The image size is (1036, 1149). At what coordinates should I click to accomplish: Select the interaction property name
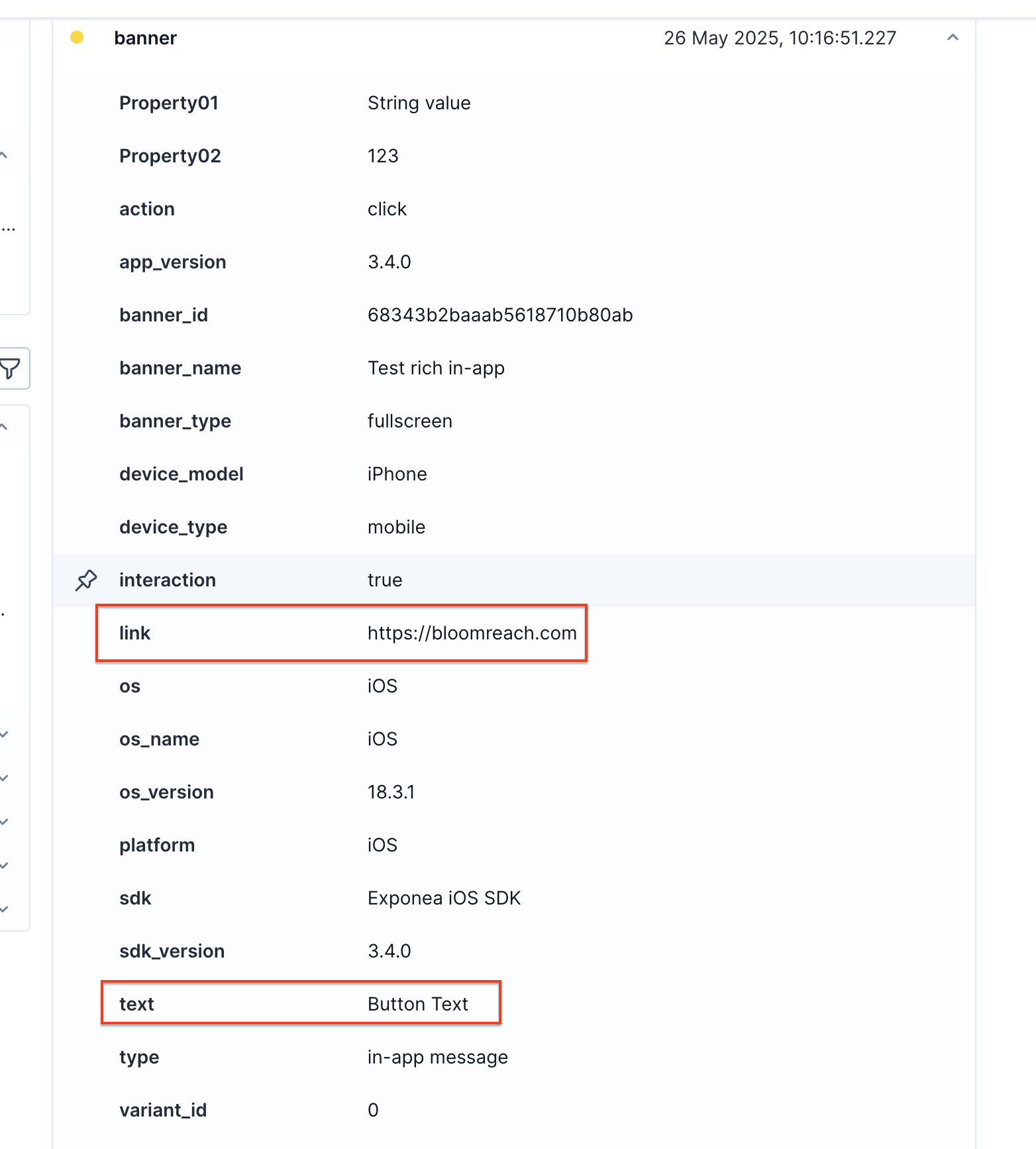coord(168,580)
